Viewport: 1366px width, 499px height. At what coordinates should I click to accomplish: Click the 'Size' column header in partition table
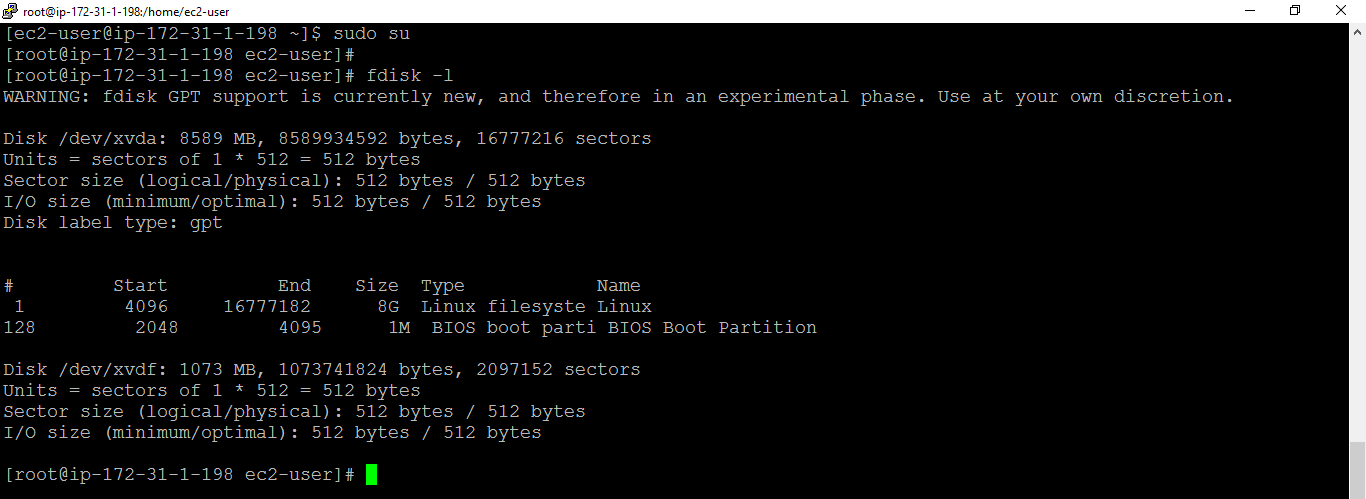pyautogui.click(x=376, y=286)
